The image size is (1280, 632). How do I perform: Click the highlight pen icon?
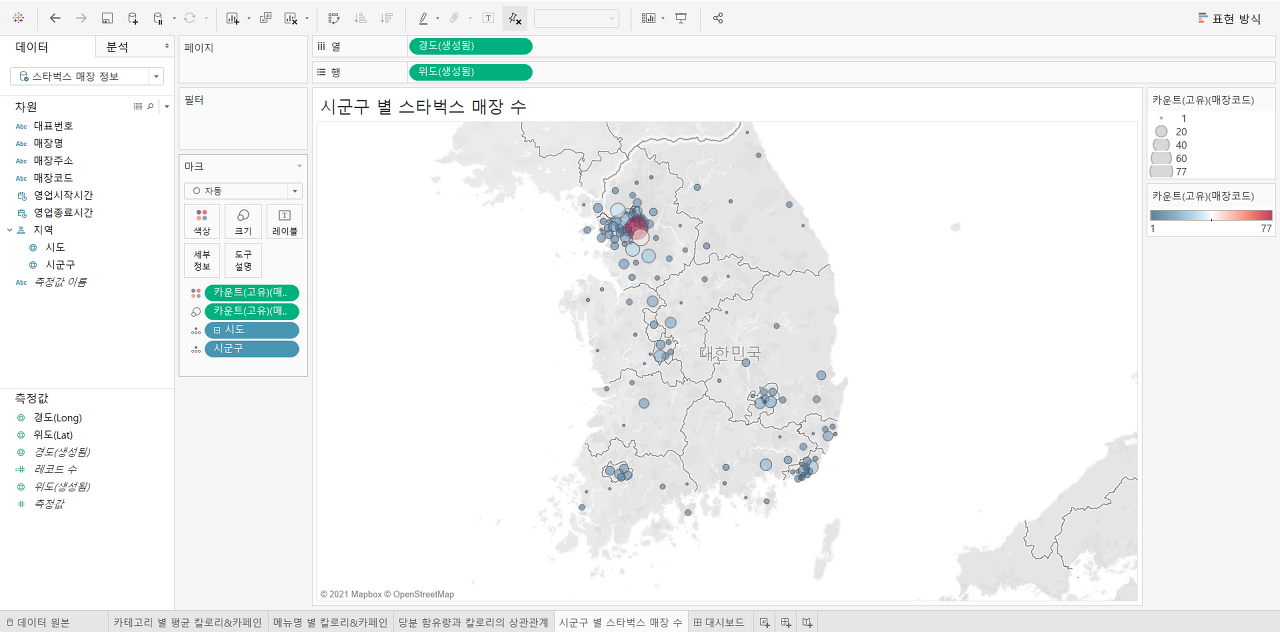pyautogui.click(x=423, y=18)
